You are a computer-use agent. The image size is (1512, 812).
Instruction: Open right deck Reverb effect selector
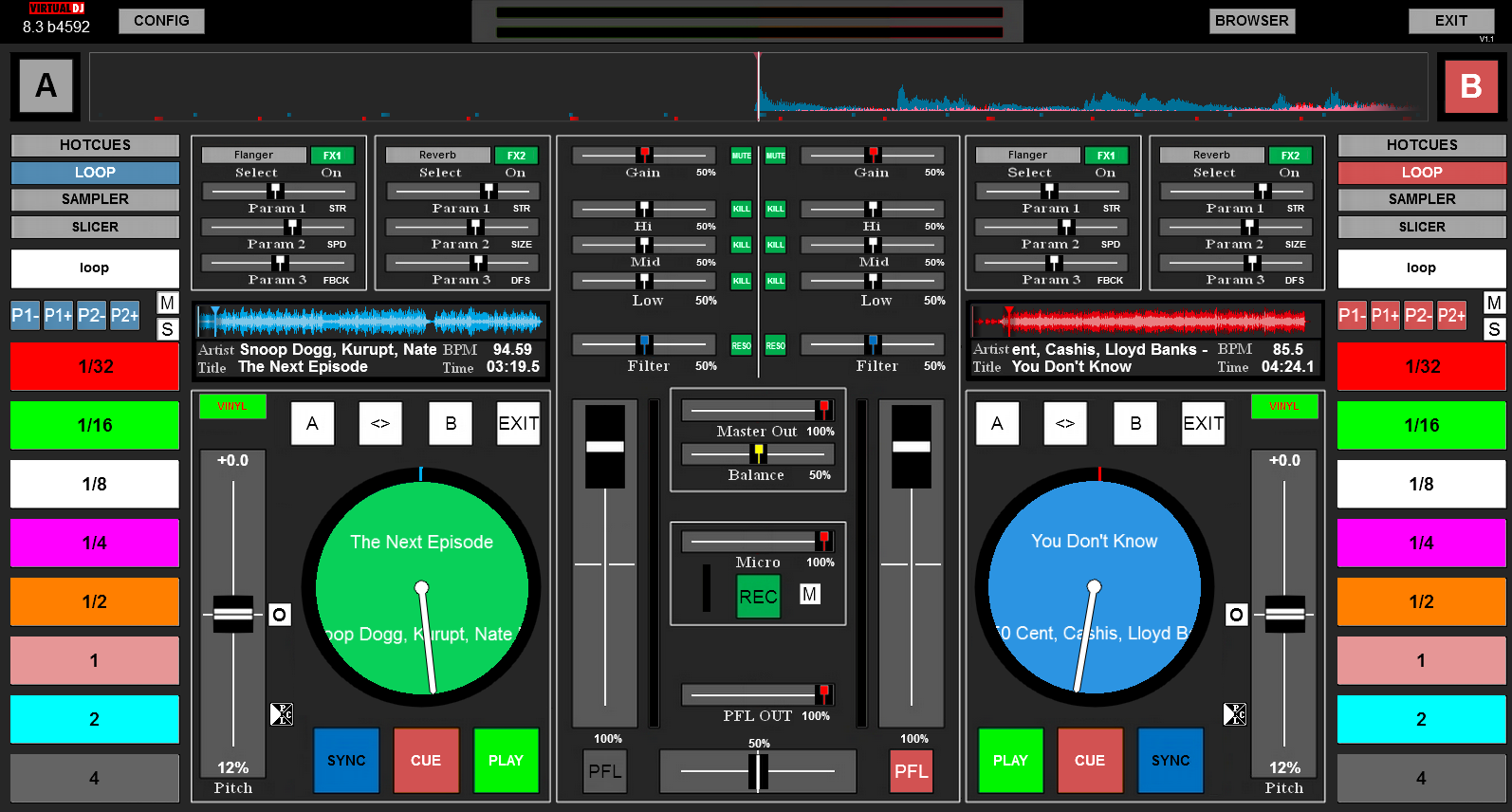(1211, 155)
